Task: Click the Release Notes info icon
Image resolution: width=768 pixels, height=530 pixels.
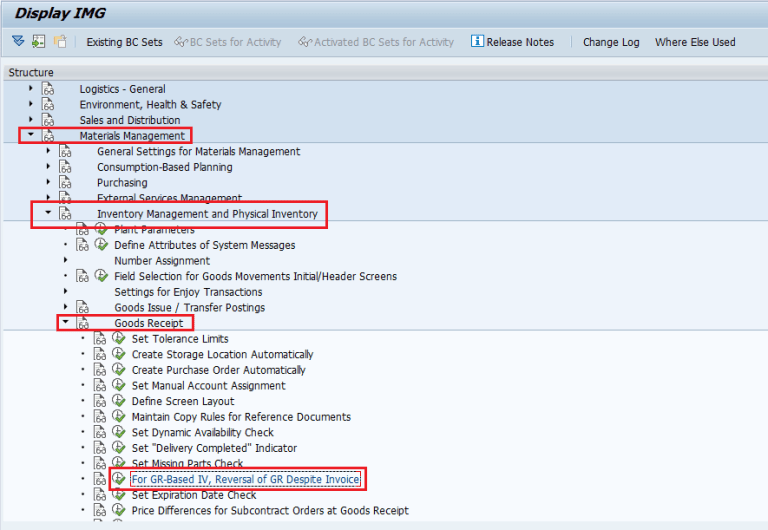Action: 477,41
